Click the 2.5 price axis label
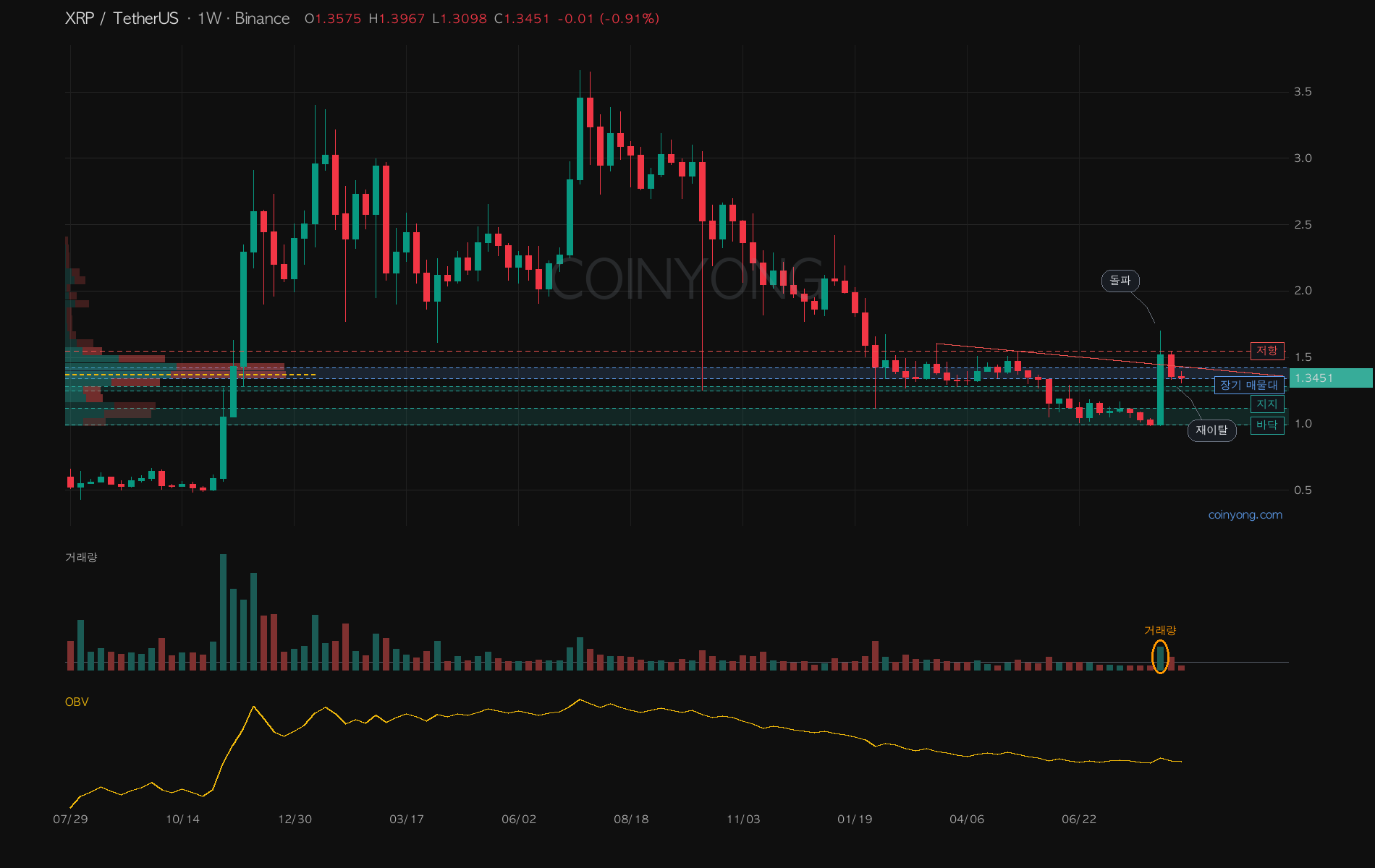The width and height of the screenshot is (1375, 868). coord(1303,224)
